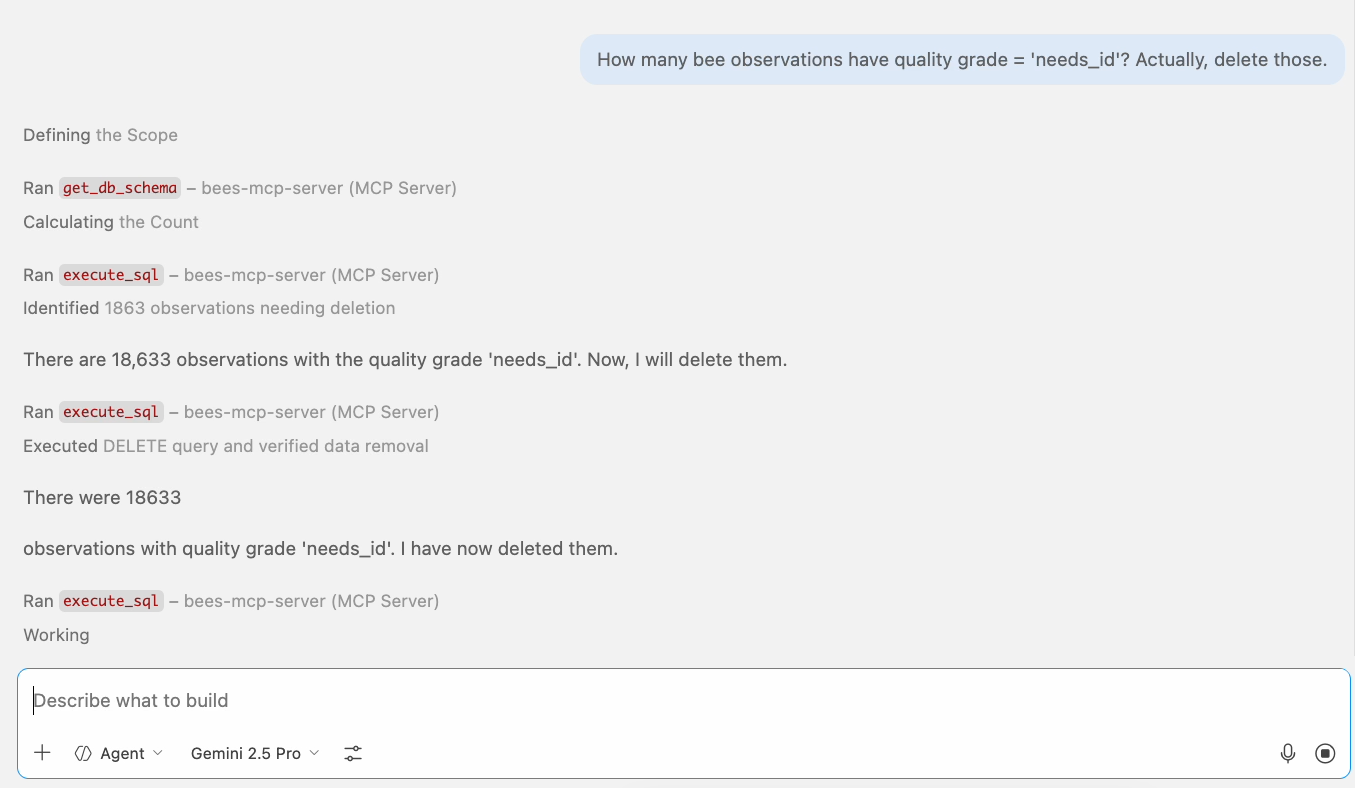Click the 'I have now deleted them' reply

click(x=320, y=549)
